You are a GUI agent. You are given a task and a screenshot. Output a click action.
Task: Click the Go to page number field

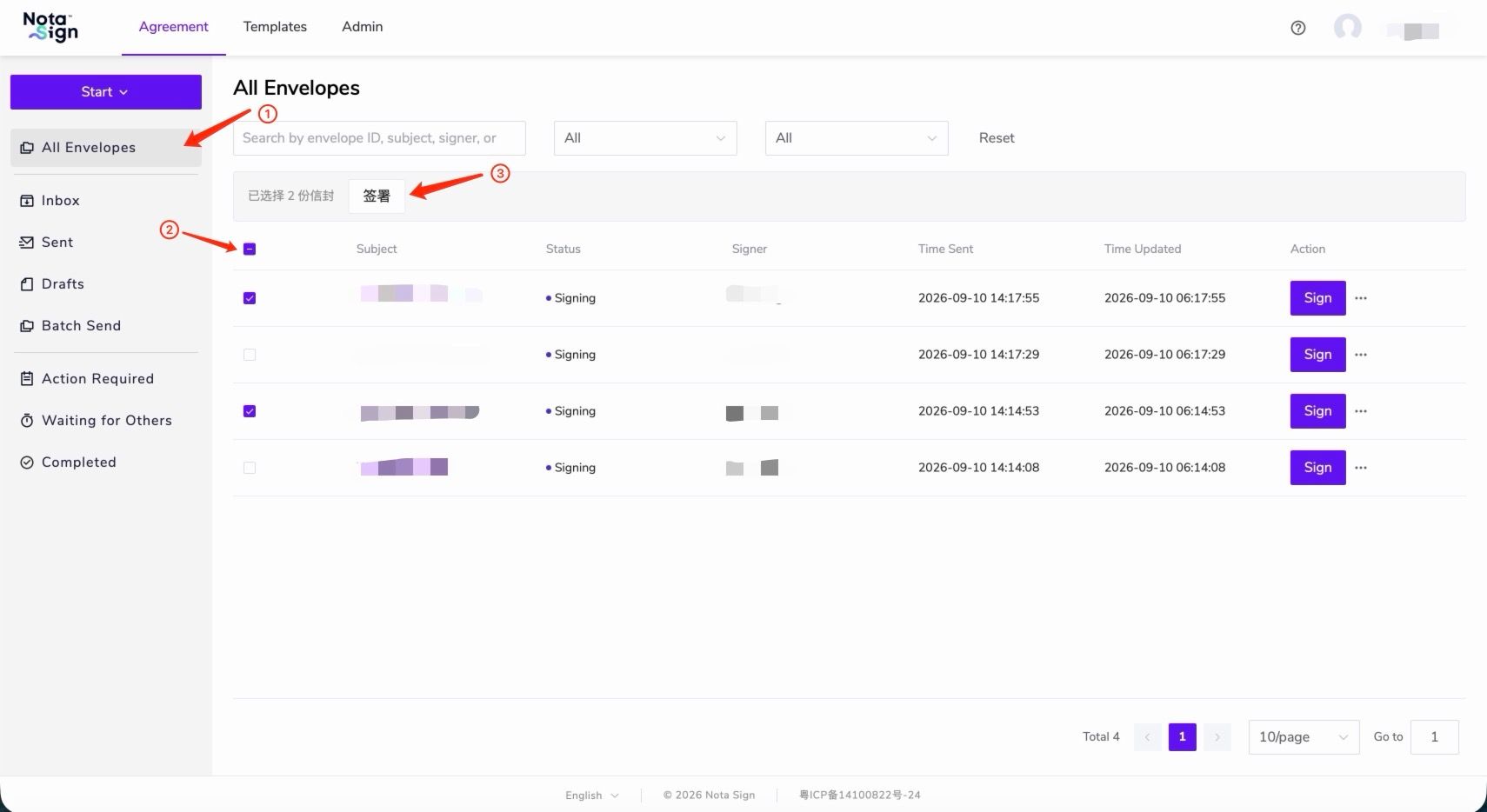click(1435, 737)
